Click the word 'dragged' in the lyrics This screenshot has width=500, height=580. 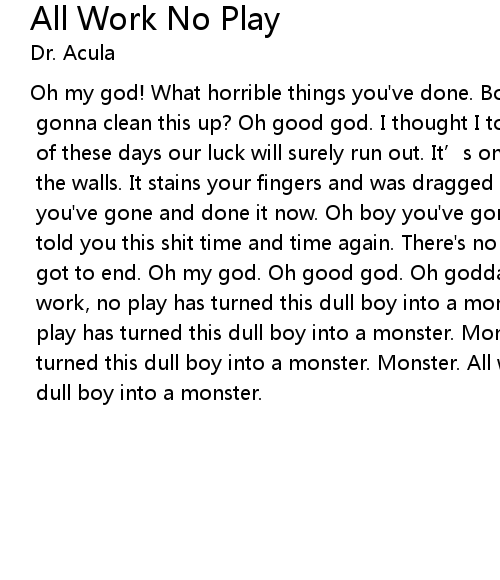453,183
